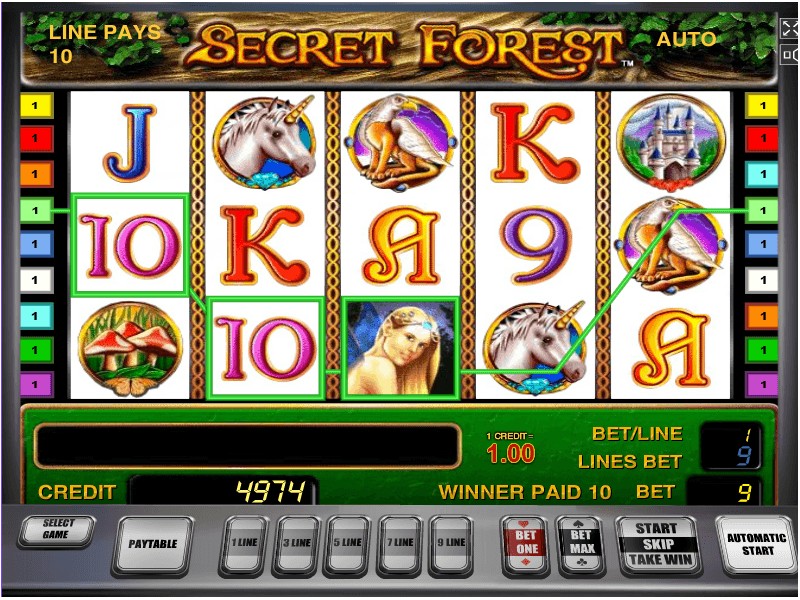
Task: Click the griffin symbol on the third reel
Action: point(401,142)
